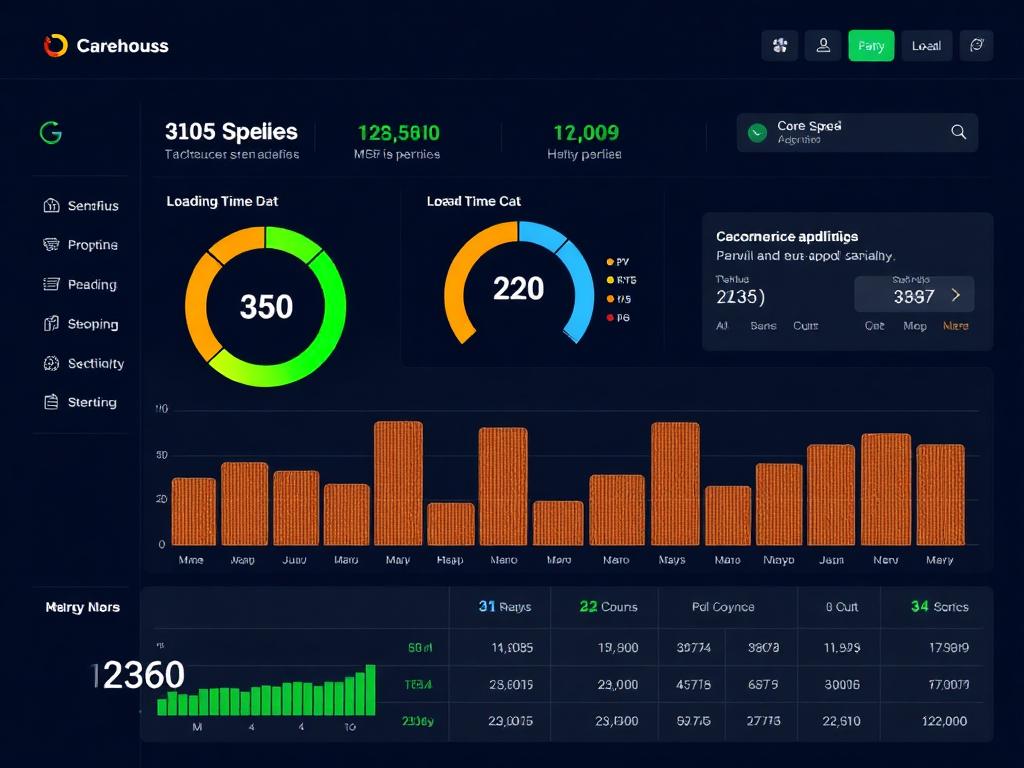1024x768 pixels.
Task: Click the 350 donut chart
Action: tap(265, 306)
